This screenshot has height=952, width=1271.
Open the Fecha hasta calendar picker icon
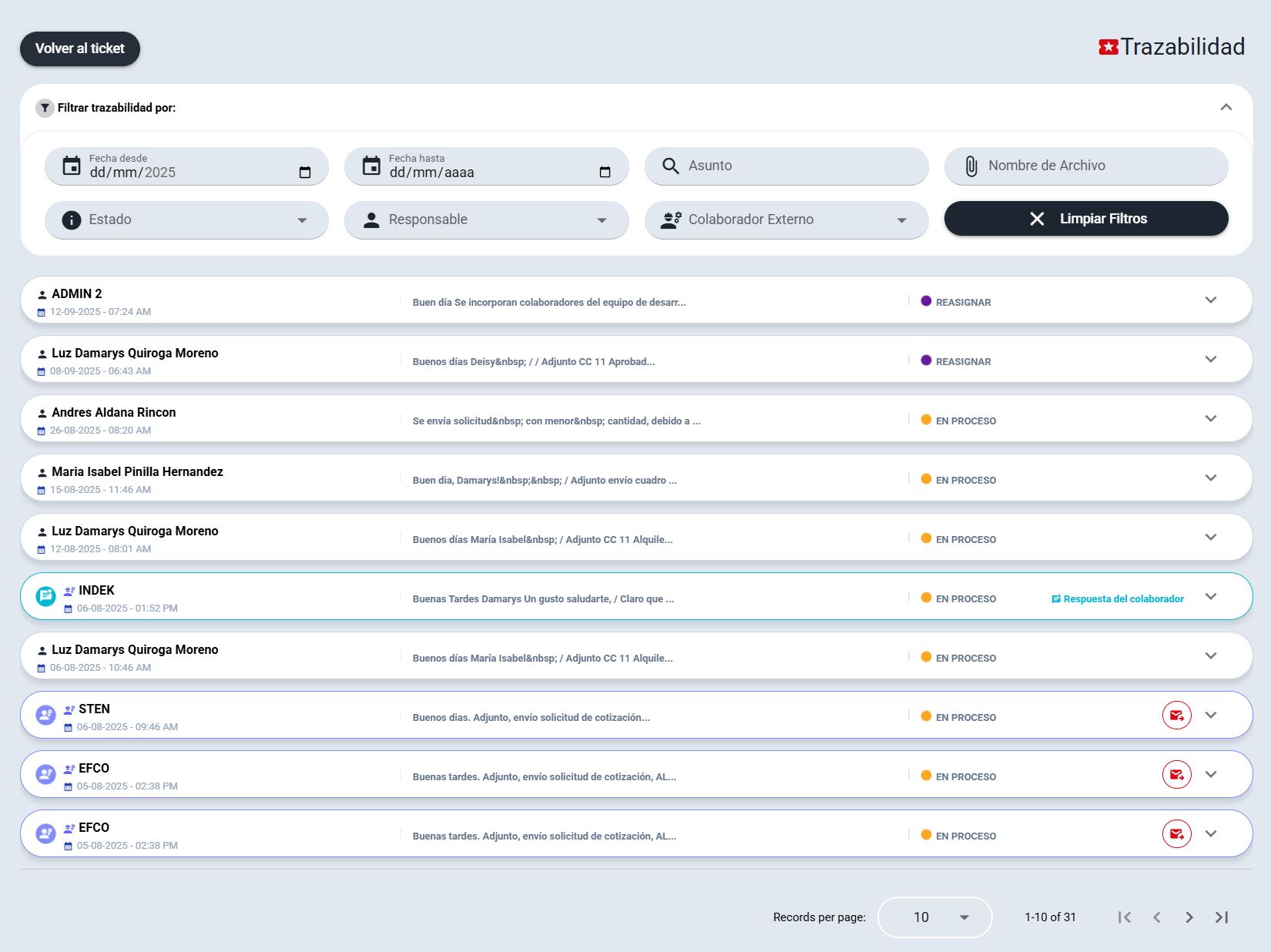[x=605, y=173]
